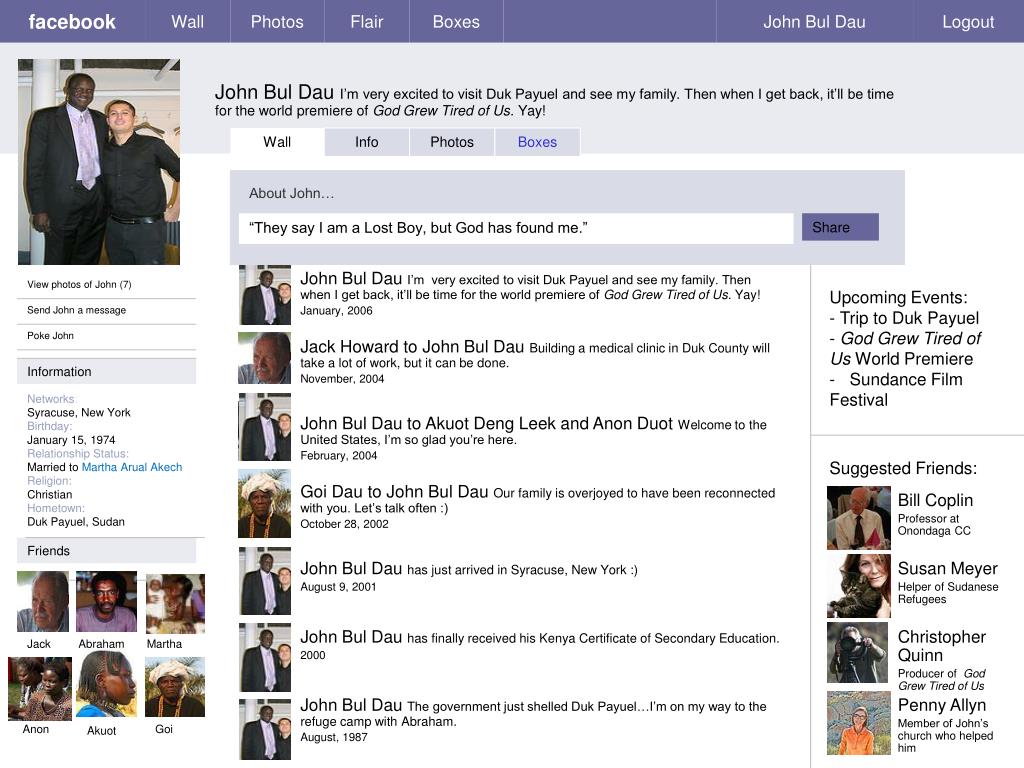Open Christopher Quinn's suggested friend photo
This screenshot has height=768, width=1024.
click(x=857, y=652)
